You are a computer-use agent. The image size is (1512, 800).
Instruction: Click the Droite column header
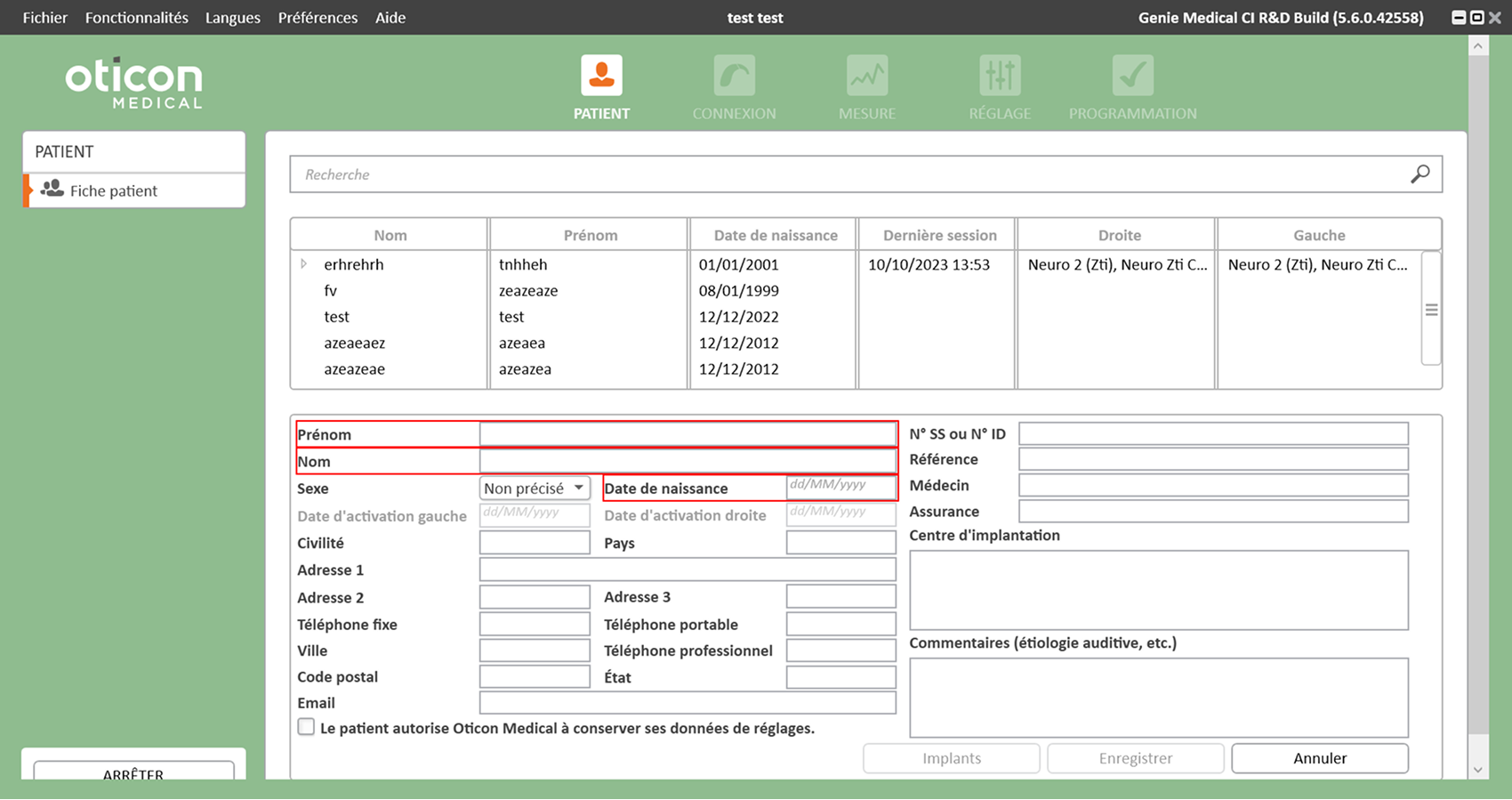[1119, 235]
